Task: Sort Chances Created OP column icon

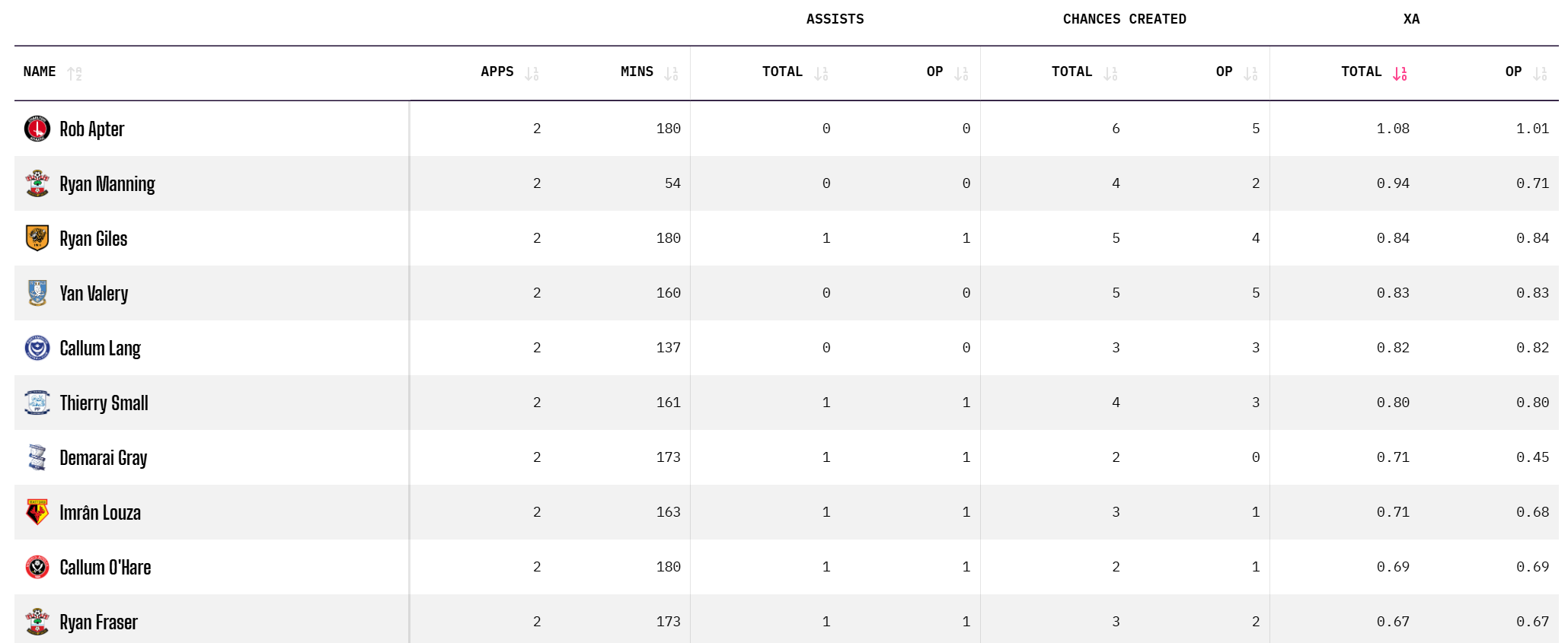Action: (1250, 74)
